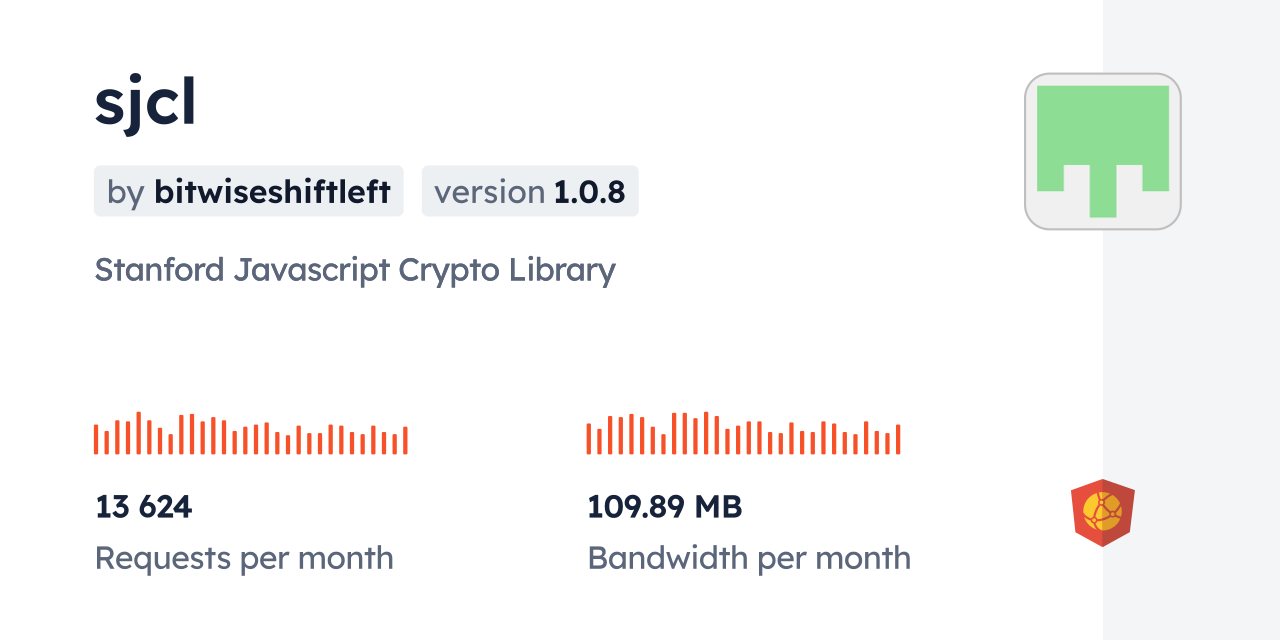Image resolution: width=1280 pixels, height=640 pixels.
Task: Select the last bar in requests chart
Action: pos(405,441)
